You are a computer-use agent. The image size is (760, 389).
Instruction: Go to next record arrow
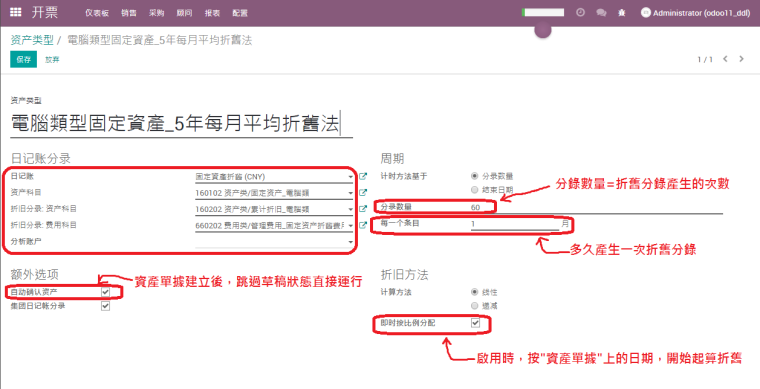(x=742, y=59)
